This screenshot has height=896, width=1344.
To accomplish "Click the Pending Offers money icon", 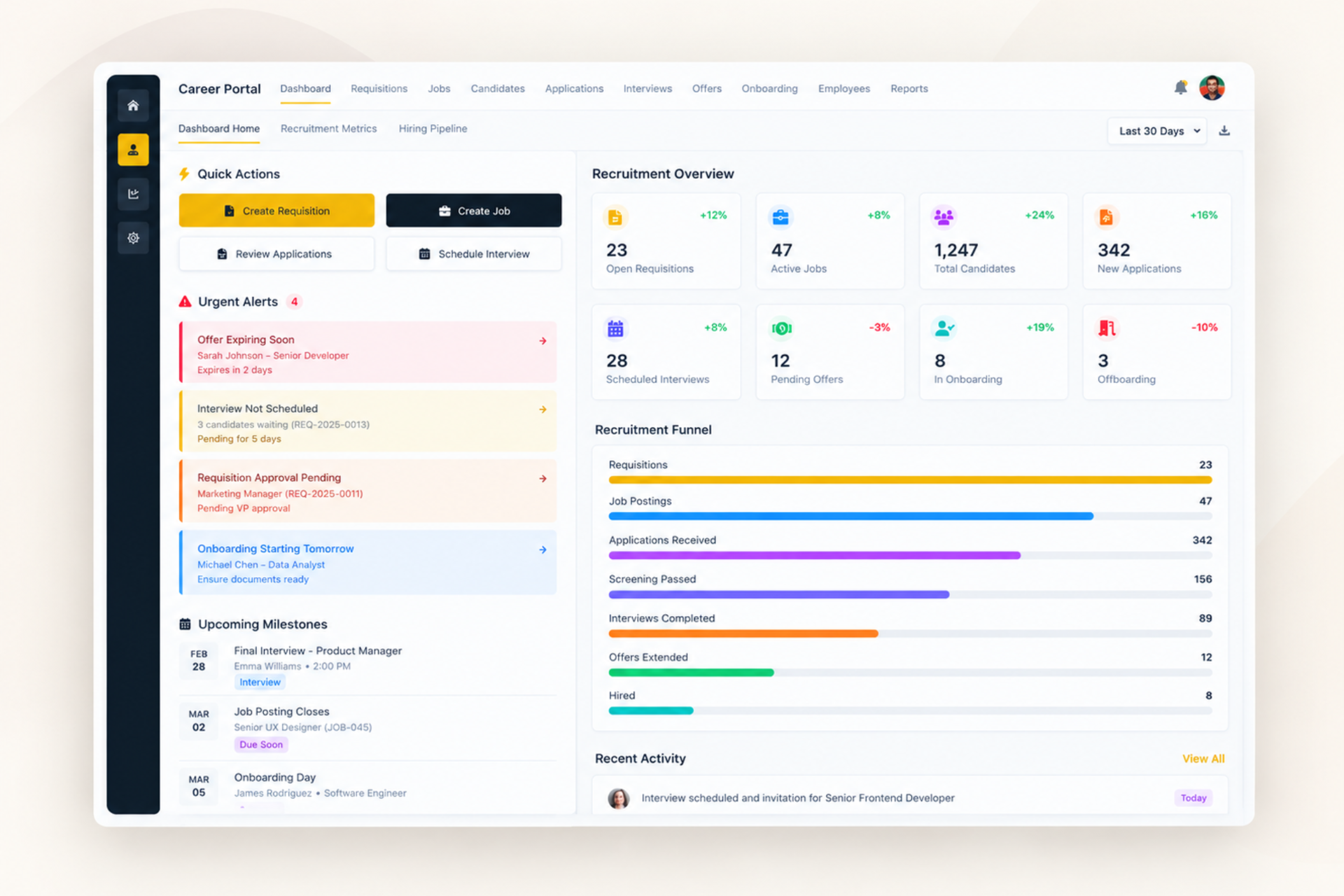I will [781, 328].
